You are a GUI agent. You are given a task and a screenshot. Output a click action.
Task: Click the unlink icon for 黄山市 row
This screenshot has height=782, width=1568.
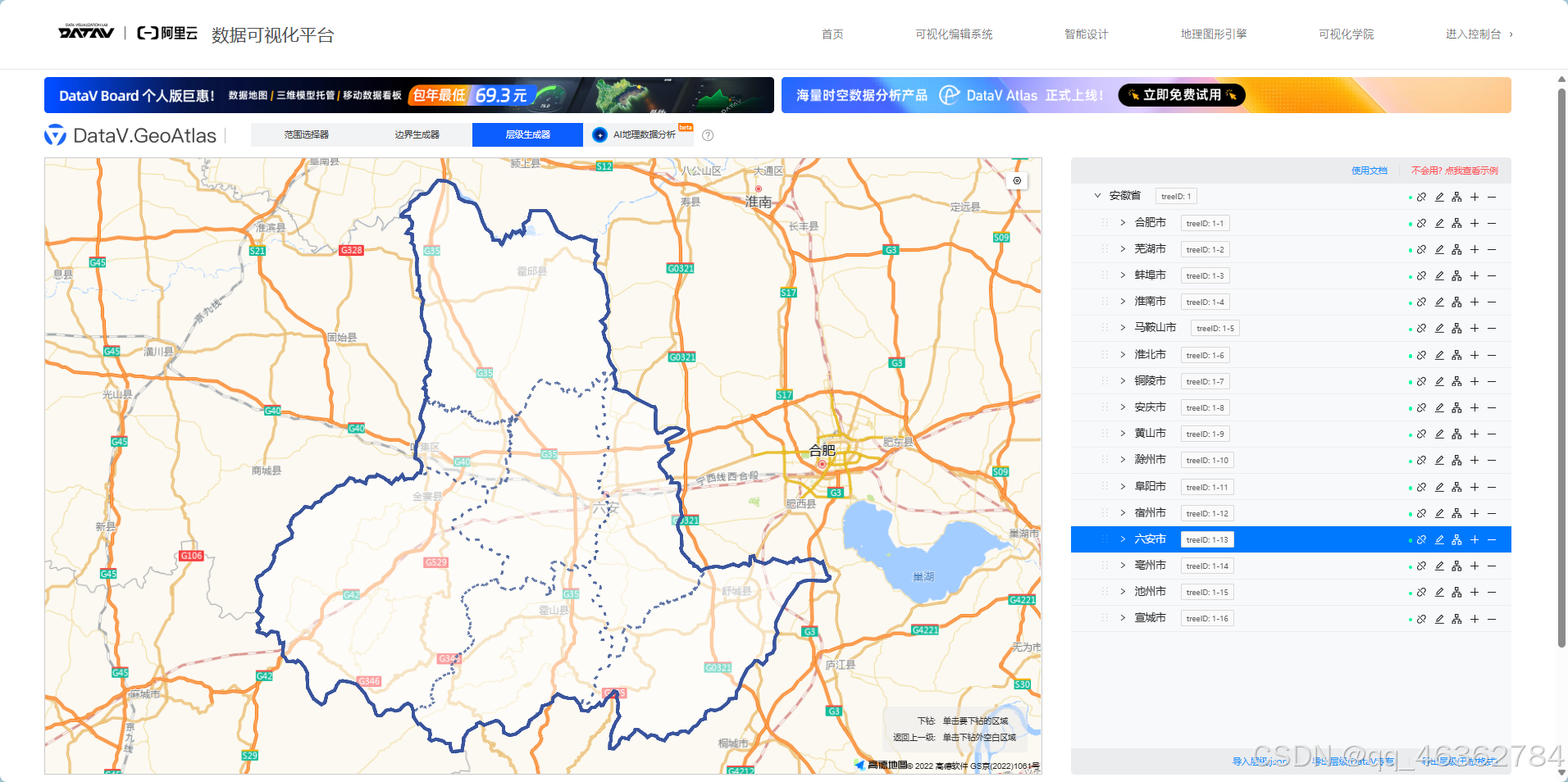1421,434
